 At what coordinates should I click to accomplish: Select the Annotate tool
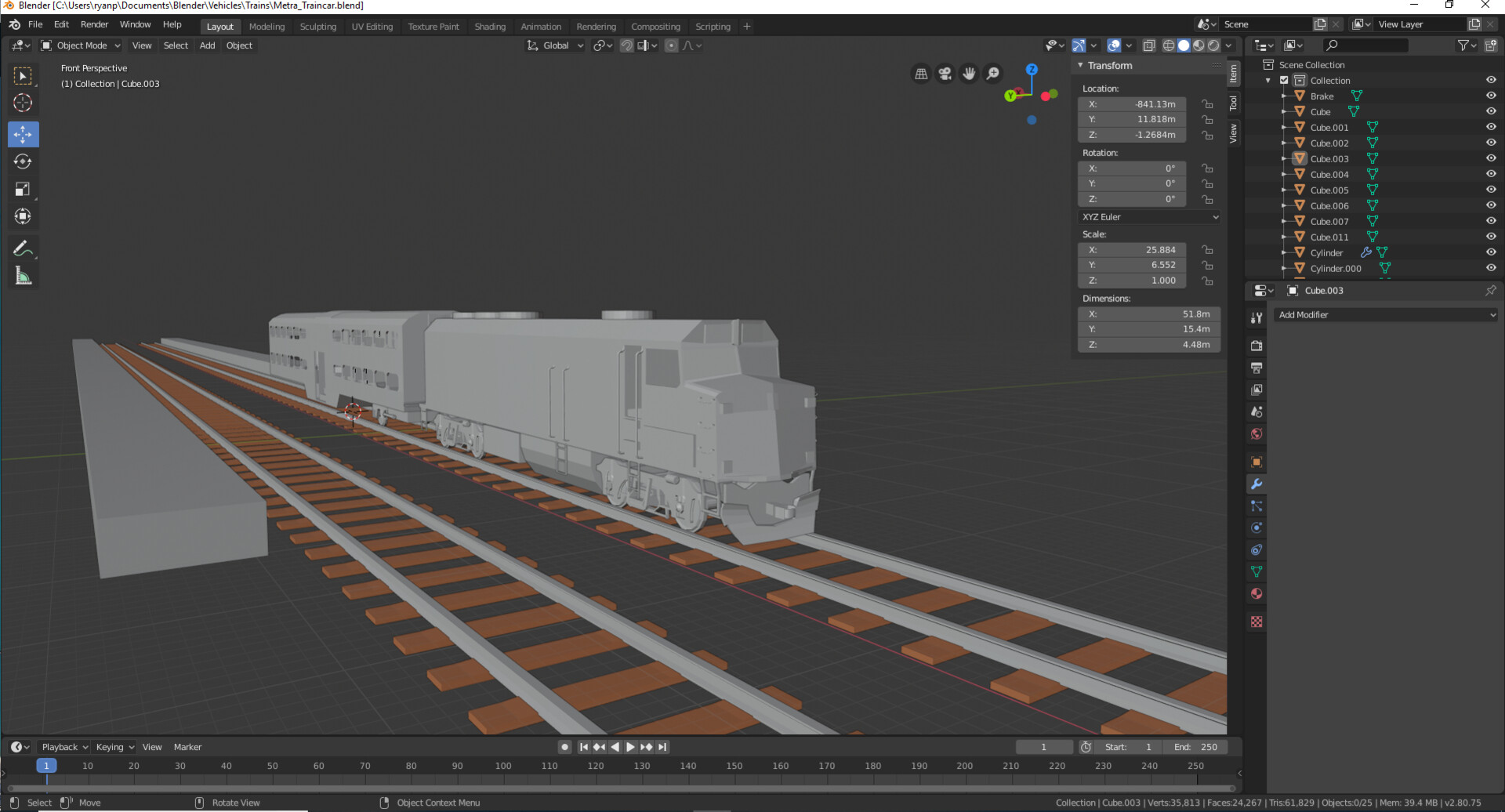coord(23,248)
